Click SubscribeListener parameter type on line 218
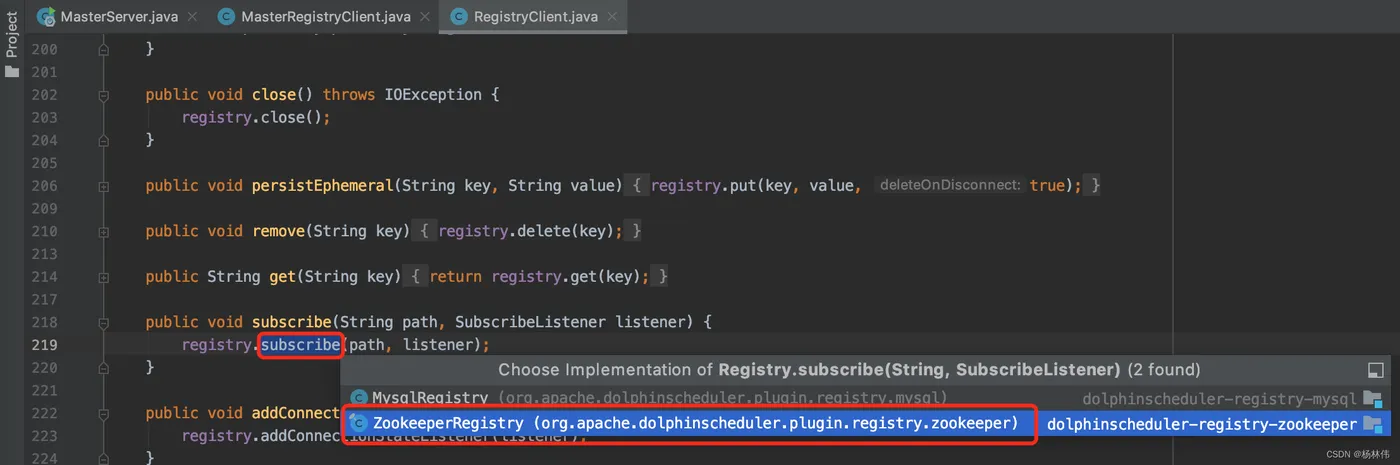 pos(531,322)
